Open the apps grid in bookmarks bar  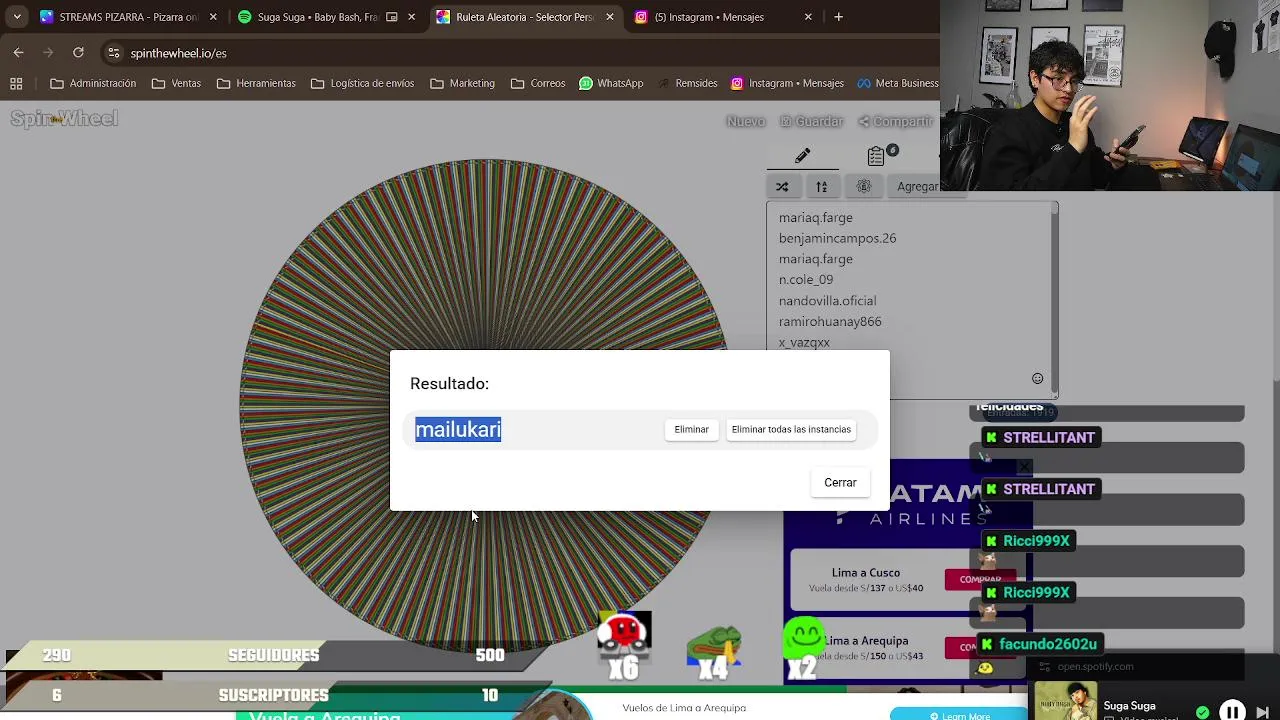click(16, 83)
